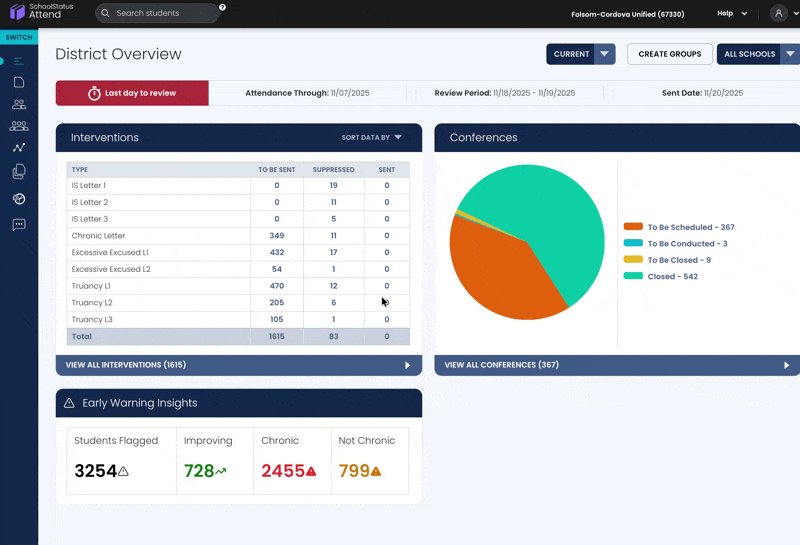This screenshot has height=545, width=800.
Task: Open the line chart trends icon
Action: coord(19,148)
